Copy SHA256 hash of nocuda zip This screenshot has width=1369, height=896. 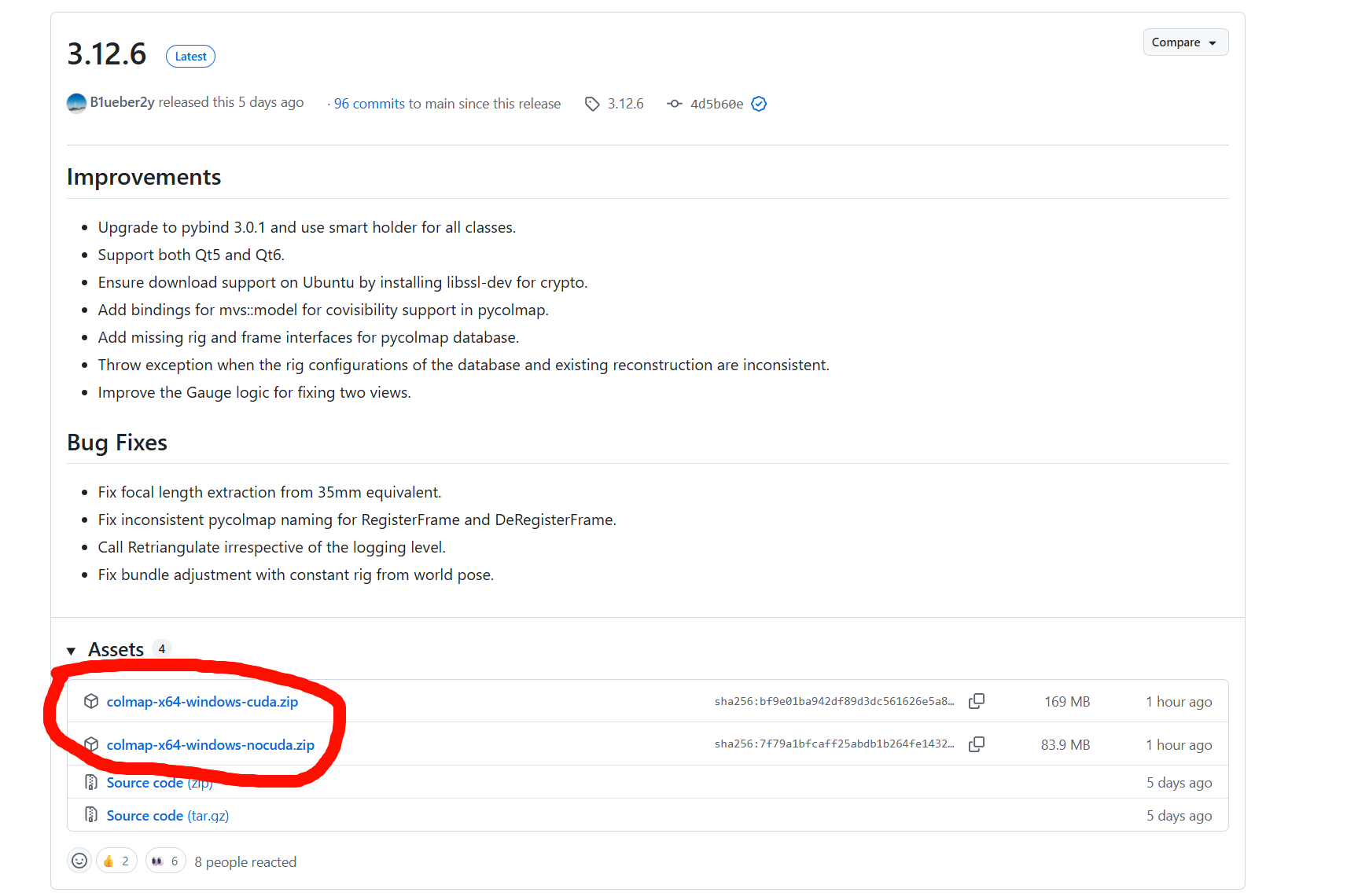(x=976, y=744)
